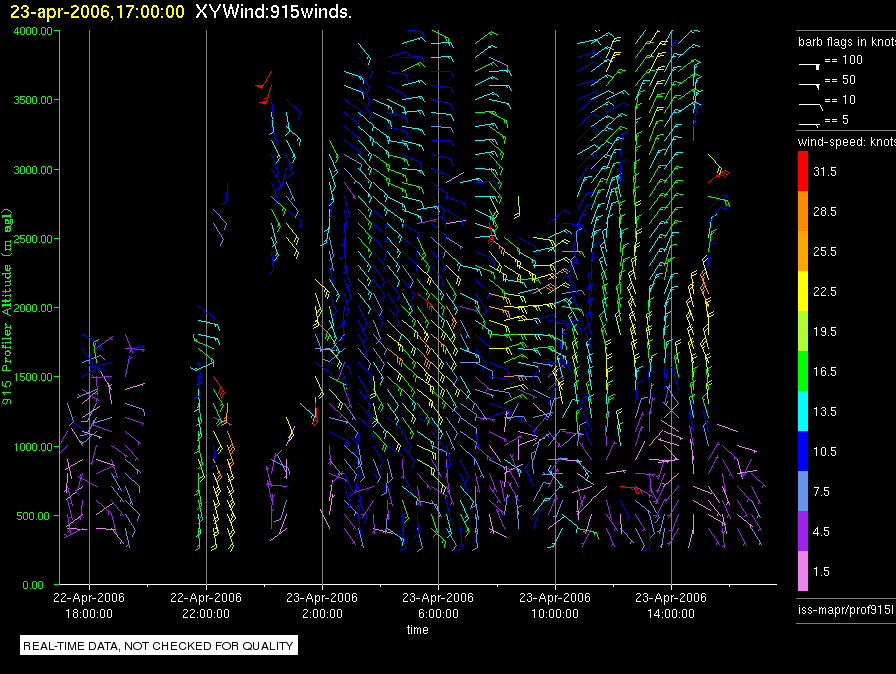
Task: Click the 13.5 wind-speed value label
Action: 825,411
